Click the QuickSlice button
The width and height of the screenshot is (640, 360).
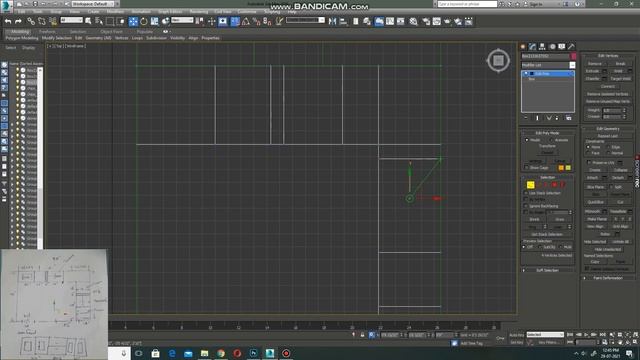point(596,202)
